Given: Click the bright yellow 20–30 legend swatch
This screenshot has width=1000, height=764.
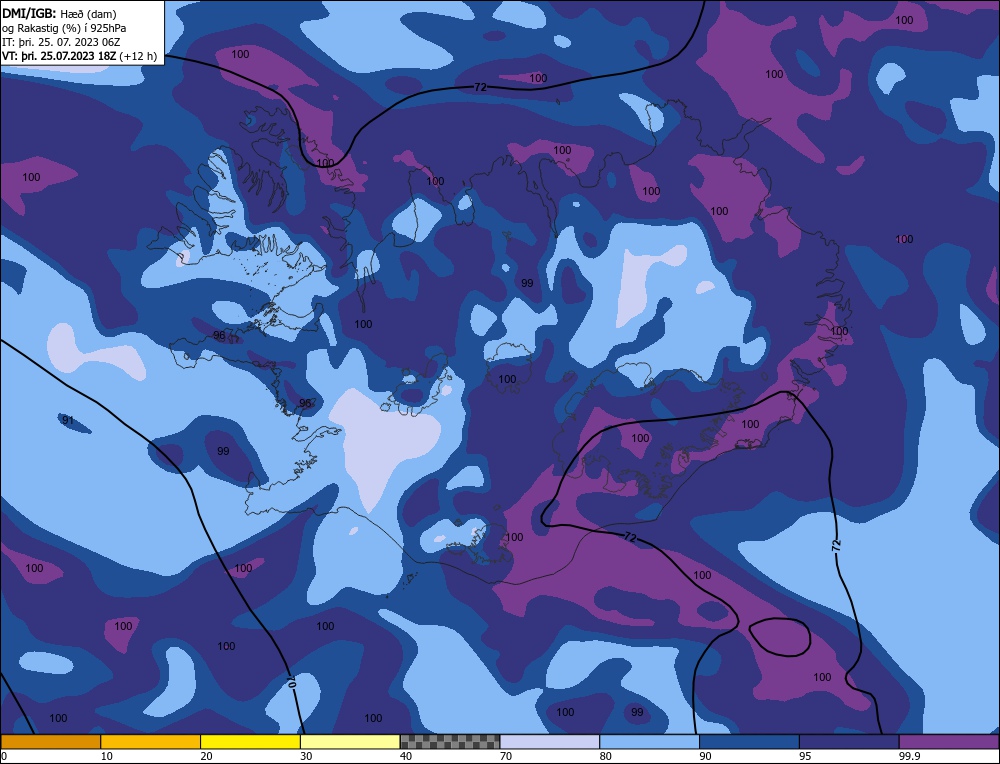Looking at the screenshot, I should point(250,742).
